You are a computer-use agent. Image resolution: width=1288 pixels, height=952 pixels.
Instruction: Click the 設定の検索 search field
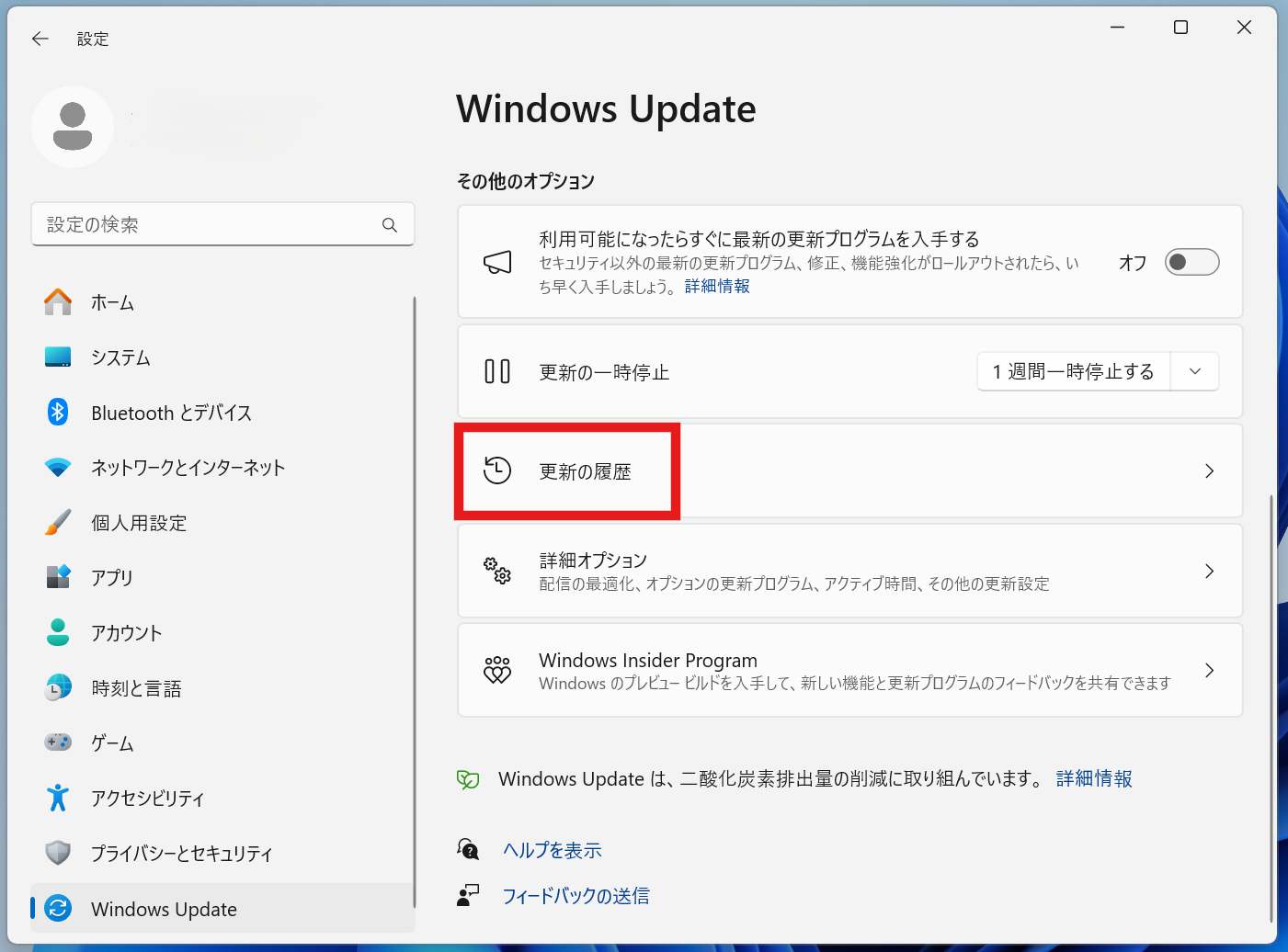(222, 224)
